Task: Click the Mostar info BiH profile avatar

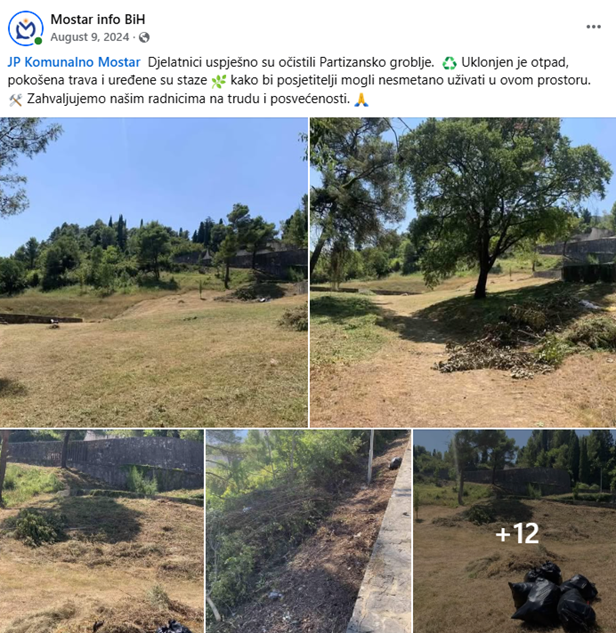Action: click(25, 28)
